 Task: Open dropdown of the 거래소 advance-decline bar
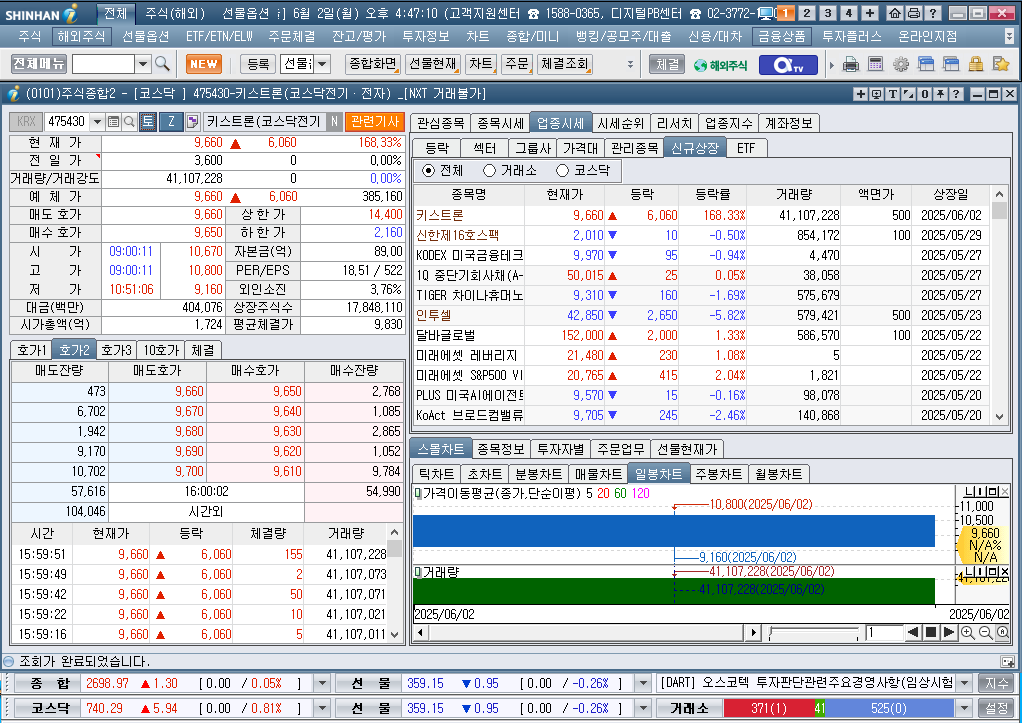tap(964, 708)
